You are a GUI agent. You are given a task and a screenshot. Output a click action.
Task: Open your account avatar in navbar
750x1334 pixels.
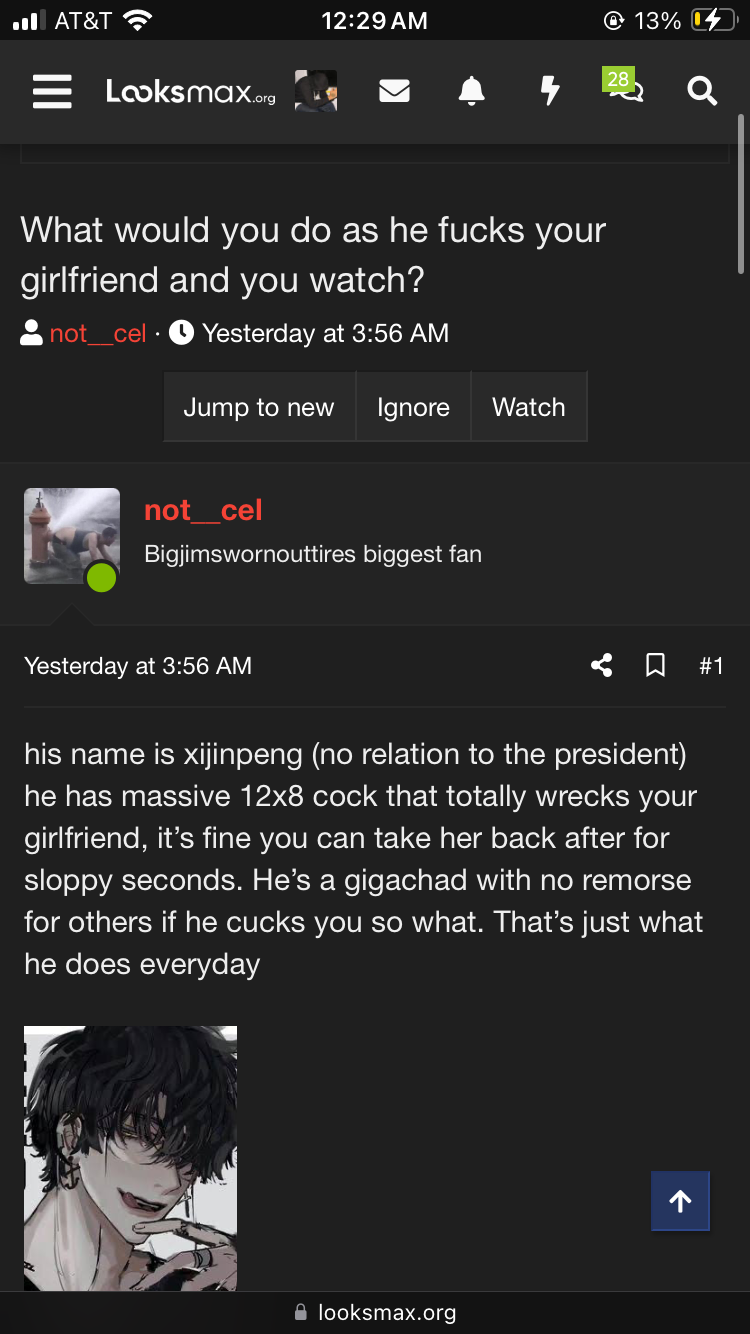coord(316,91)
